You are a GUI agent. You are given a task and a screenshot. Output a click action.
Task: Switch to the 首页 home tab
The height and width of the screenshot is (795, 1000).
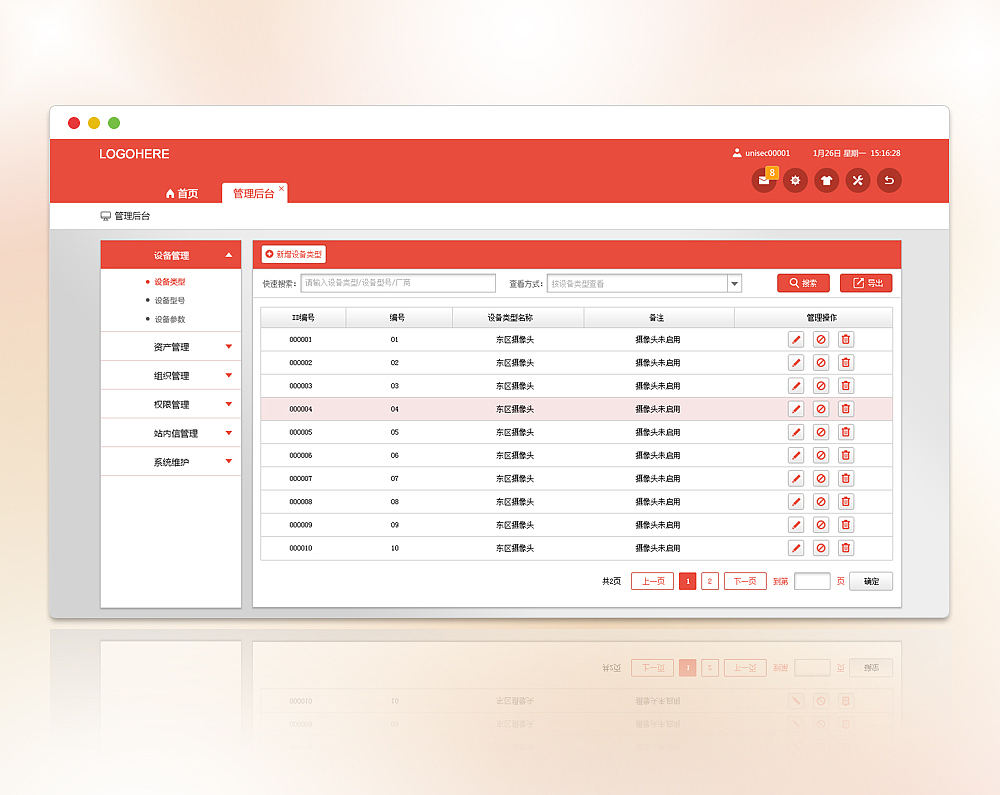tap(182, 193)
